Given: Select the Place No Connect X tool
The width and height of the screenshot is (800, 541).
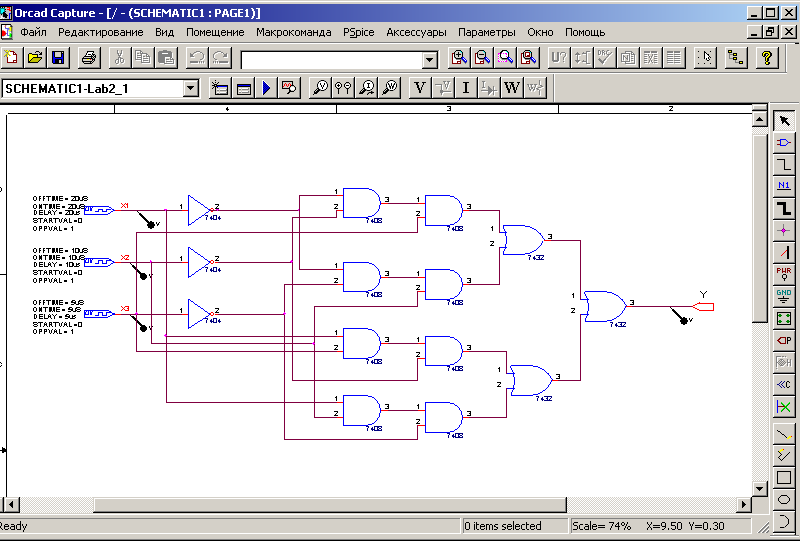Looking at the screenshot, I should pos(784,406).
